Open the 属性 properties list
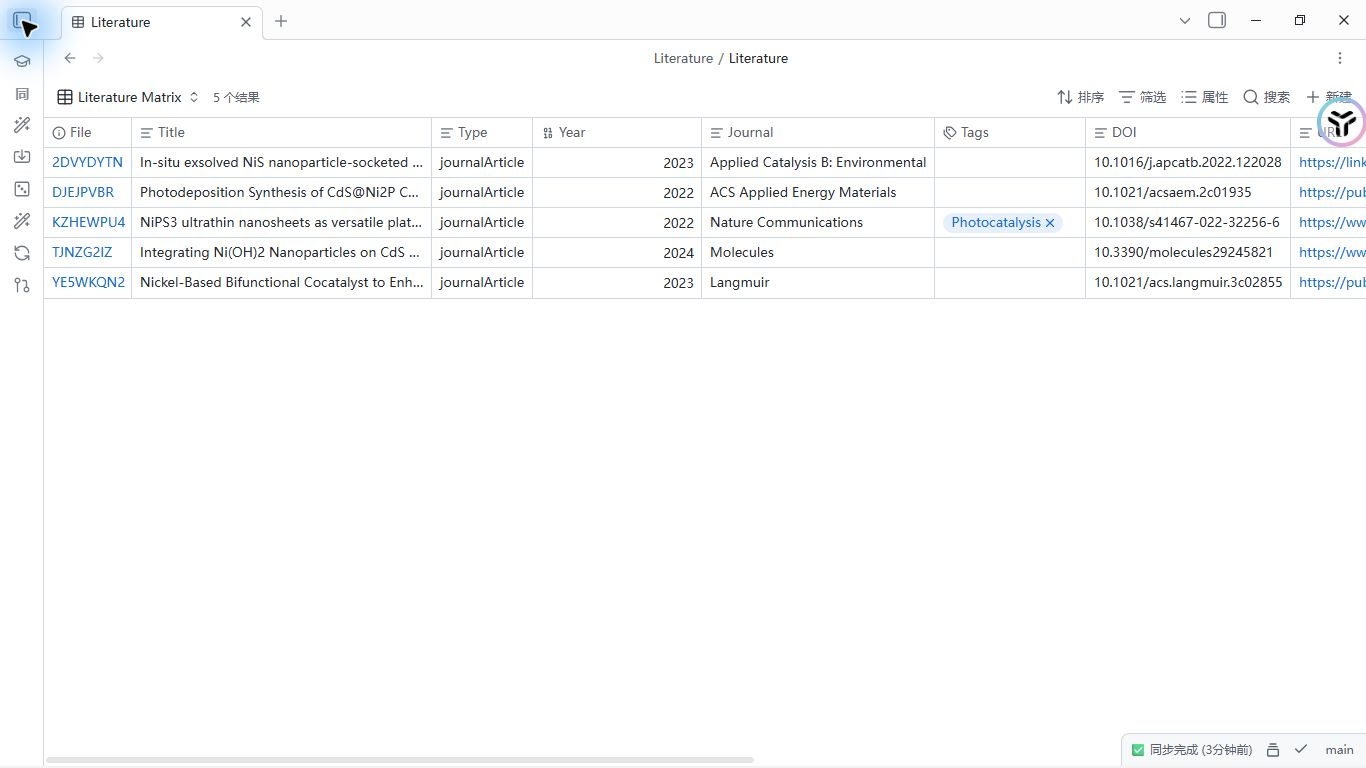Screen dimensions: 1366x768 point(1204,97)
